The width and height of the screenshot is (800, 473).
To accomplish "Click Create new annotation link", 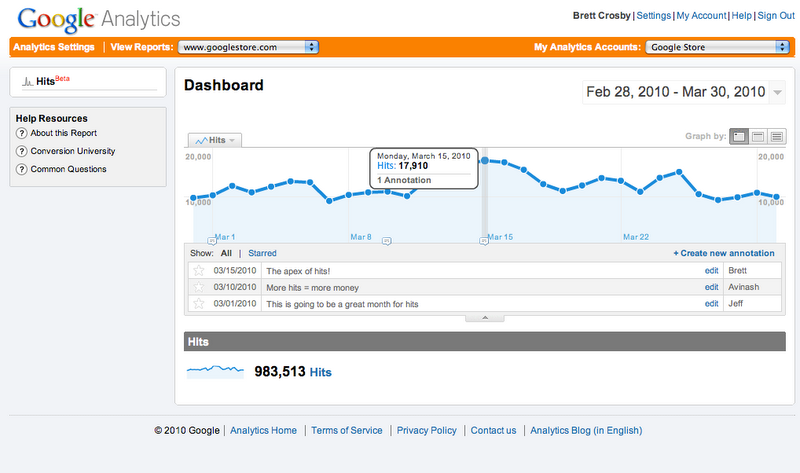I will click(724, 254).
